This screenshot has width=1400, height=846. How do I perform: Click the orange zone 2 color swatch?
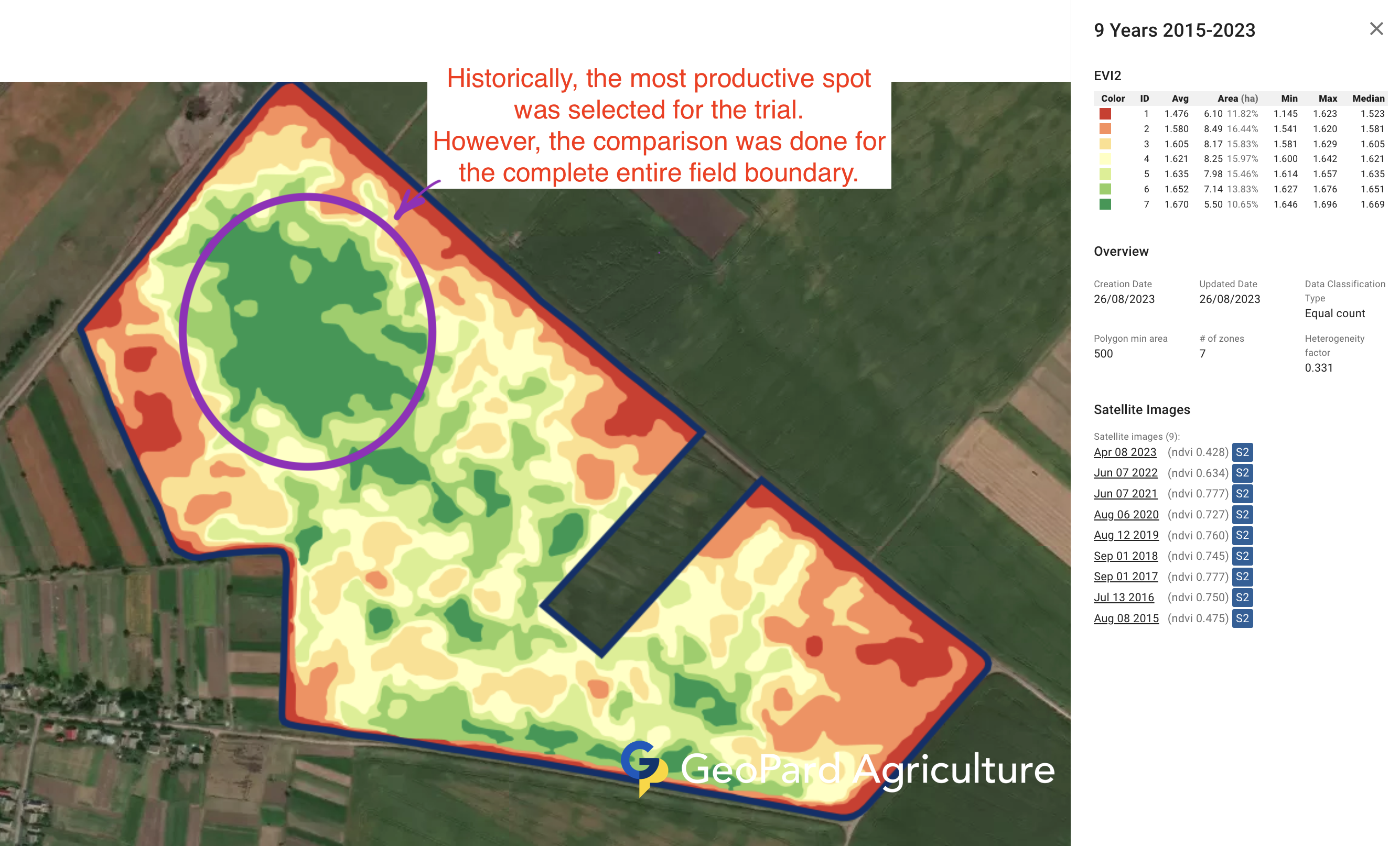[x=1105, y=129]
